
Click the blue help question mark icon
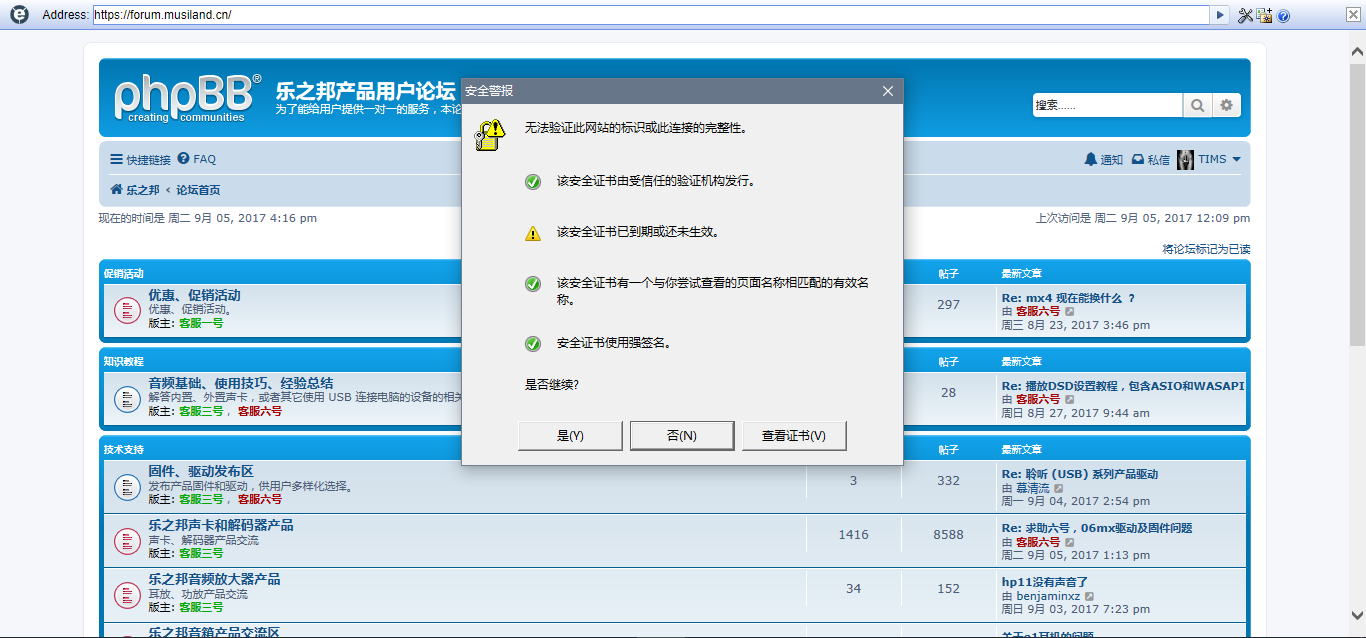point(1283,15)
